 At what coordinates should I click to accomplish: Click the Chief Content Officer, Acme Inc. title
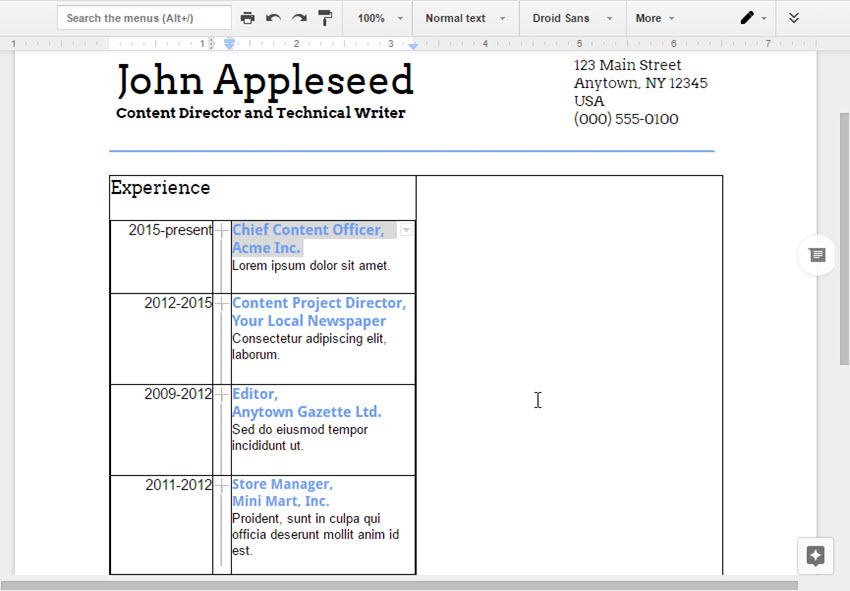pos(308,239)
